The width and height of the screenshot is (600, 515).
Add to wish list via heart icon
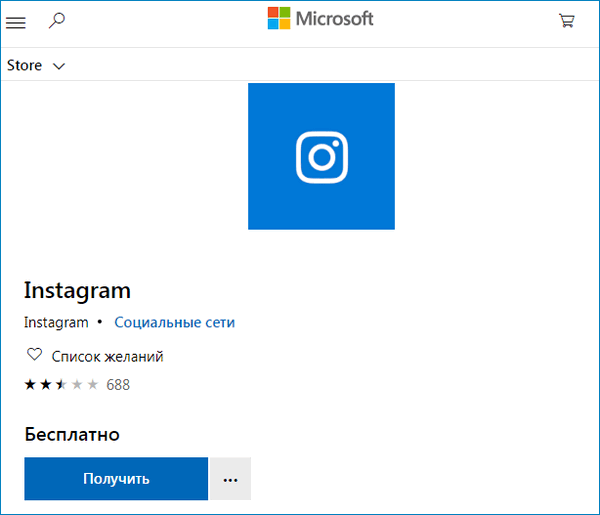pyautogui.click(x=34, y=355)
